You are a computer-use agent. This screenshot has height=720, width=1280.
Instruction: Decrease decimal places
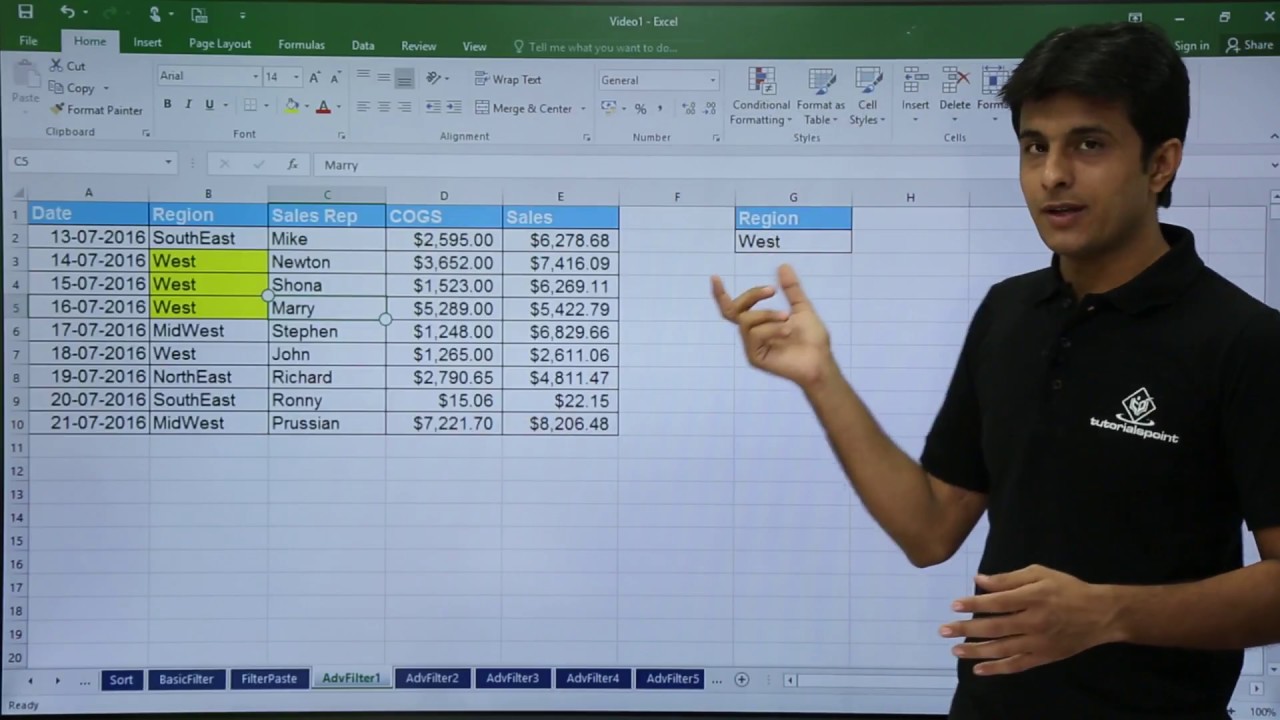pyautogui.click(x=709, y=108)
